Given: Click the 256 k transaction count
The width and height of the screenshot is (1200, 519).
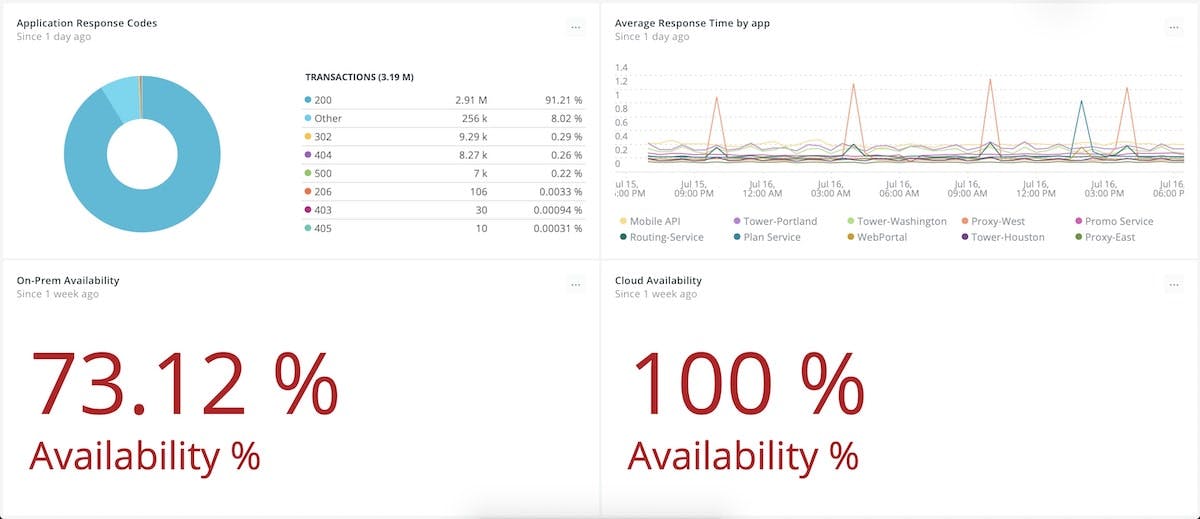Looking at the screenshot, I should (x=474, y=118).
